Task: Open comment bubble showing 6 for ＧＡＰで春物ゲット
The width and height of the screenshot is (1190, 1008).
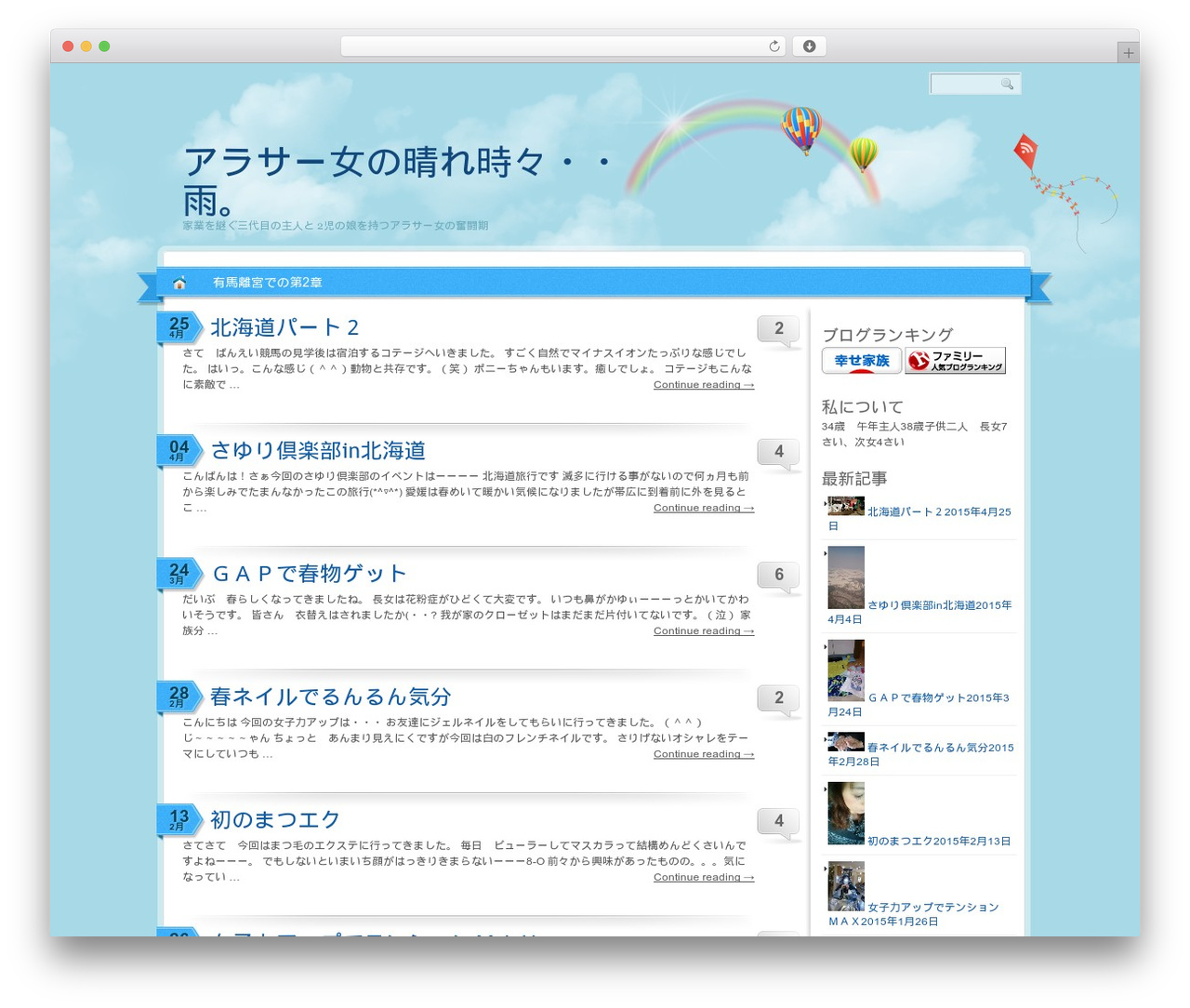Action: pyautogui.click(x=779, y=576)
